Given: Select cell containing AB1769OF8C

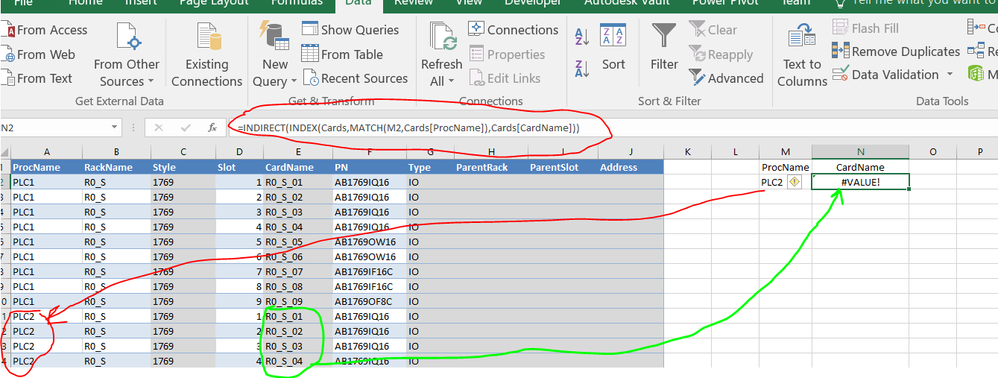Looking at the screenshot, I should coord(369,302).
